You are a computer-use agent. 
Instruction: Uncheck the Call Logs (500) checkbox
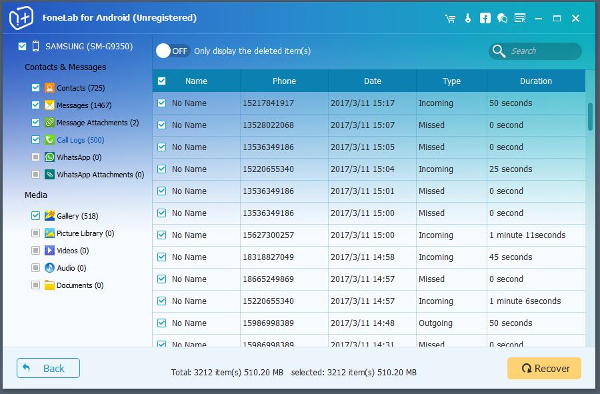point(36,140)
